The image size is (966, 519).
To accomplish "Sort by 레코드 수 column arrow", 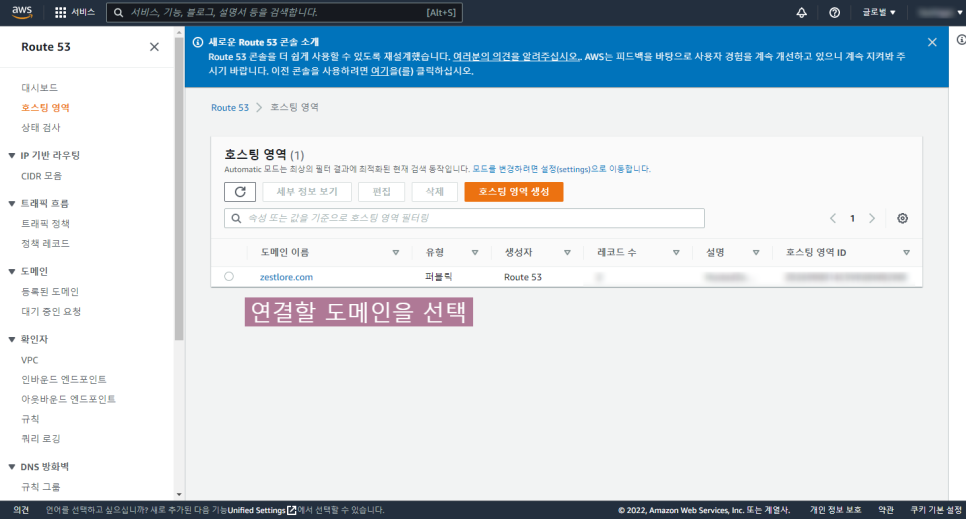I will click(676, 253).
